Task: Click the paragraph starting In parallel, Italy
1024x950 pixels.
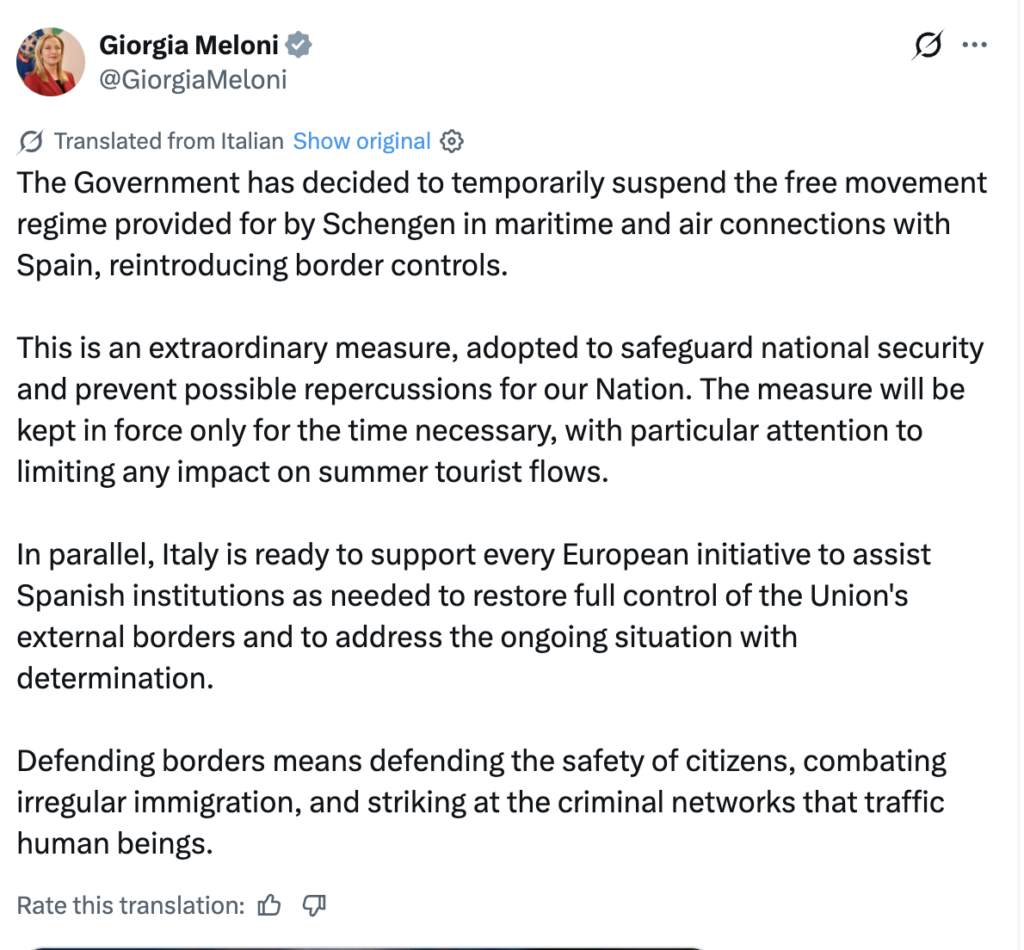Action: click(x=473, y=616)
